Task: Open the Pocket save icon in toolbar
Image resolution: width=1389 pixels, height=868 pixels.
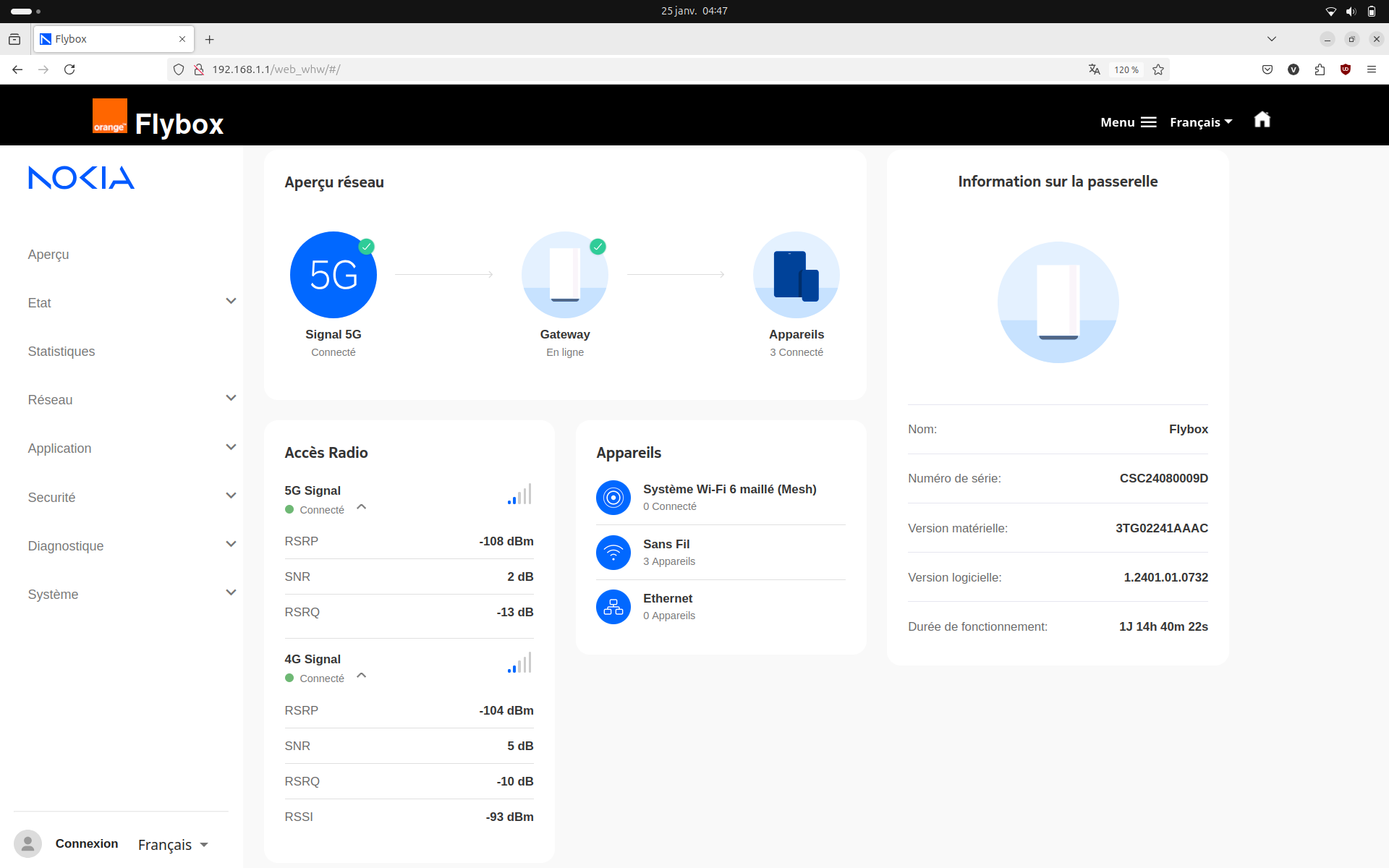Action: pos(1267,69)
